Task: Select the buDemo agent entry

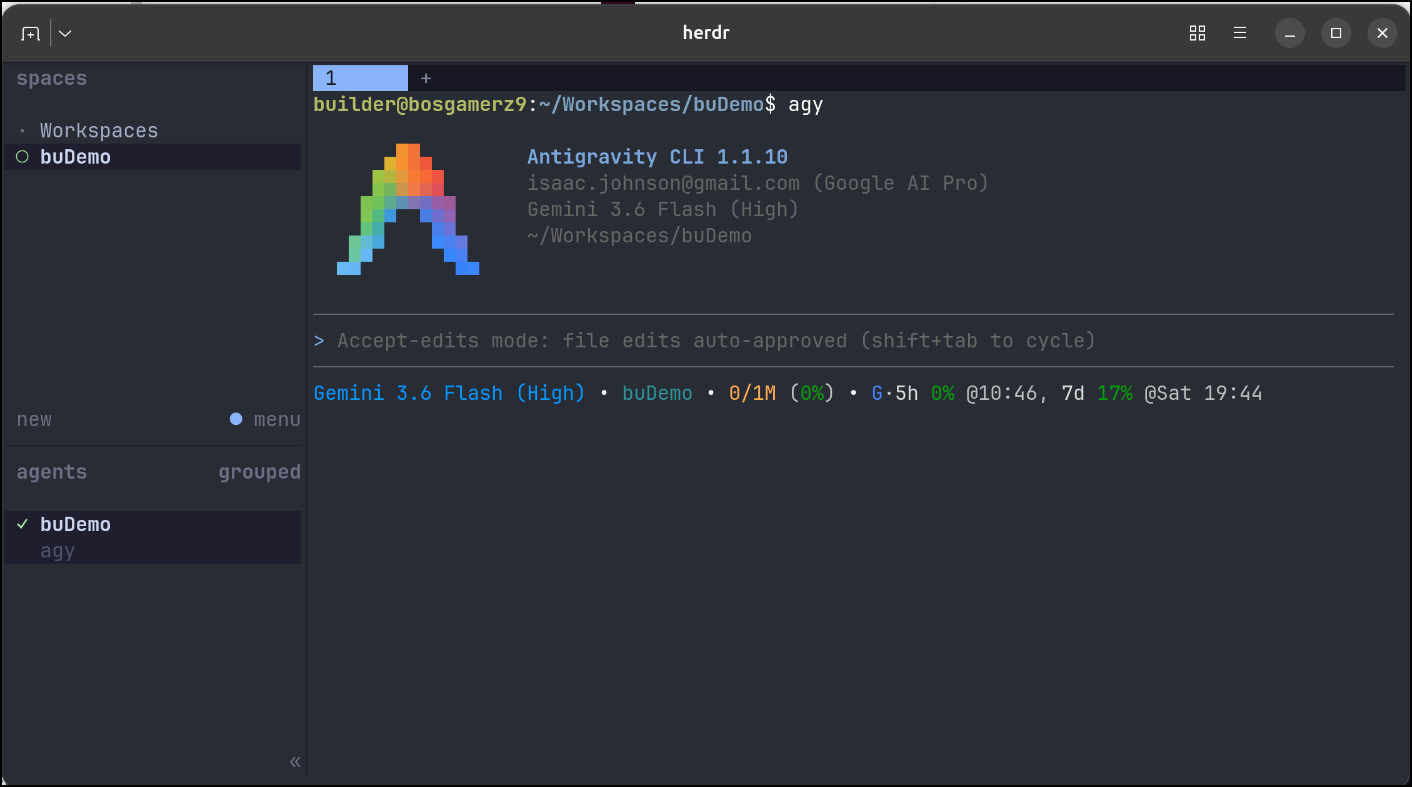Action: (152, 524)
